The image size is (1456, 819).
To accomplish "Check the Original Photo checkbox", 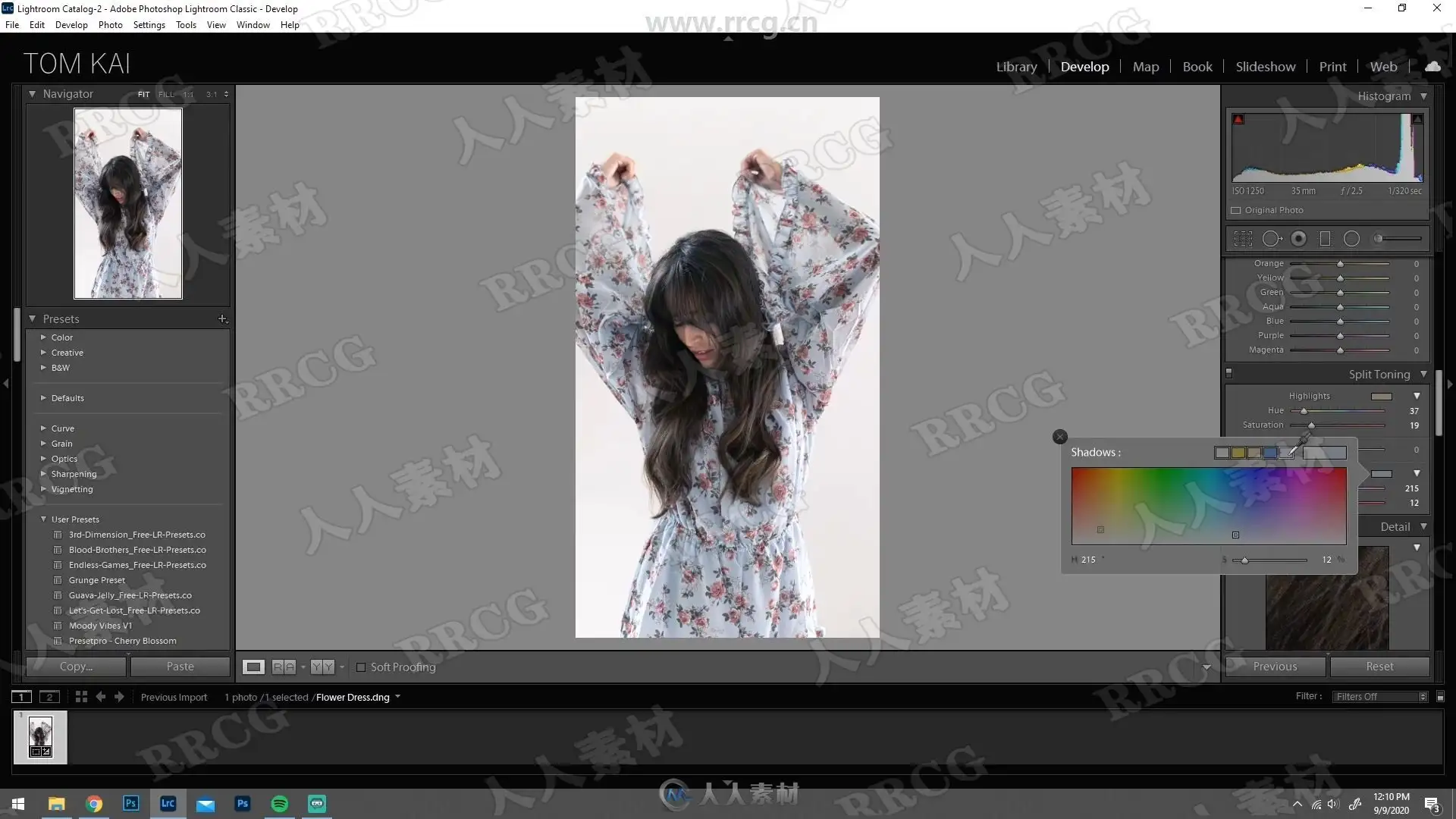I will click(1236, 211).
